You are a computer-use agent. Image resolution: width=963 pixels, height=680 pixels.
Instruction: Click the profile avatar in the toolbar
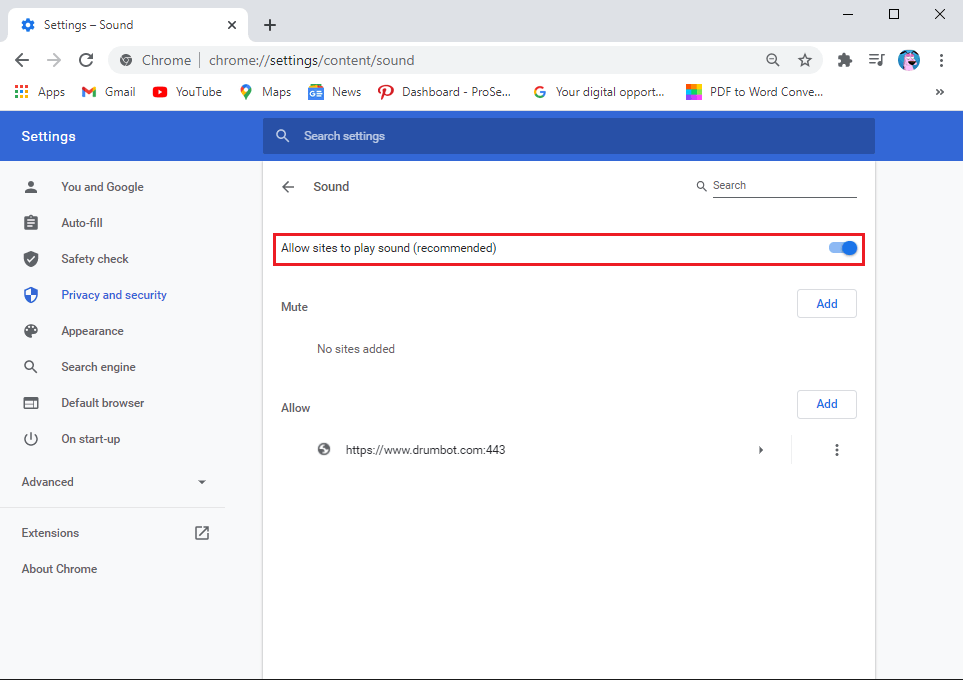[x=908, y=60]
